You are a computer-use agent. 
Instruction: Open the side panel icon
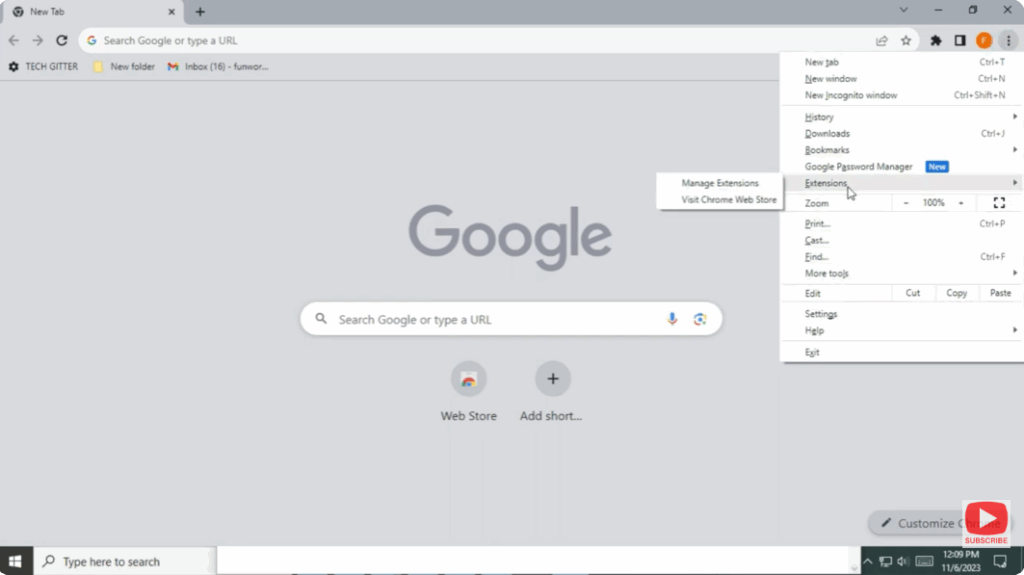tap(960, 41)
